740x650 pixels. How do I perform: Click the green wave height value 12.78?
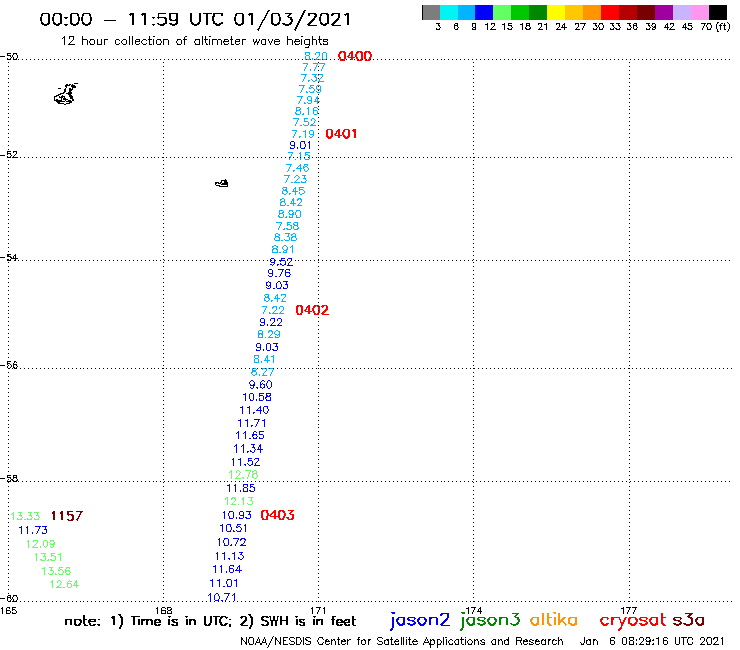(x=244, y=474)
